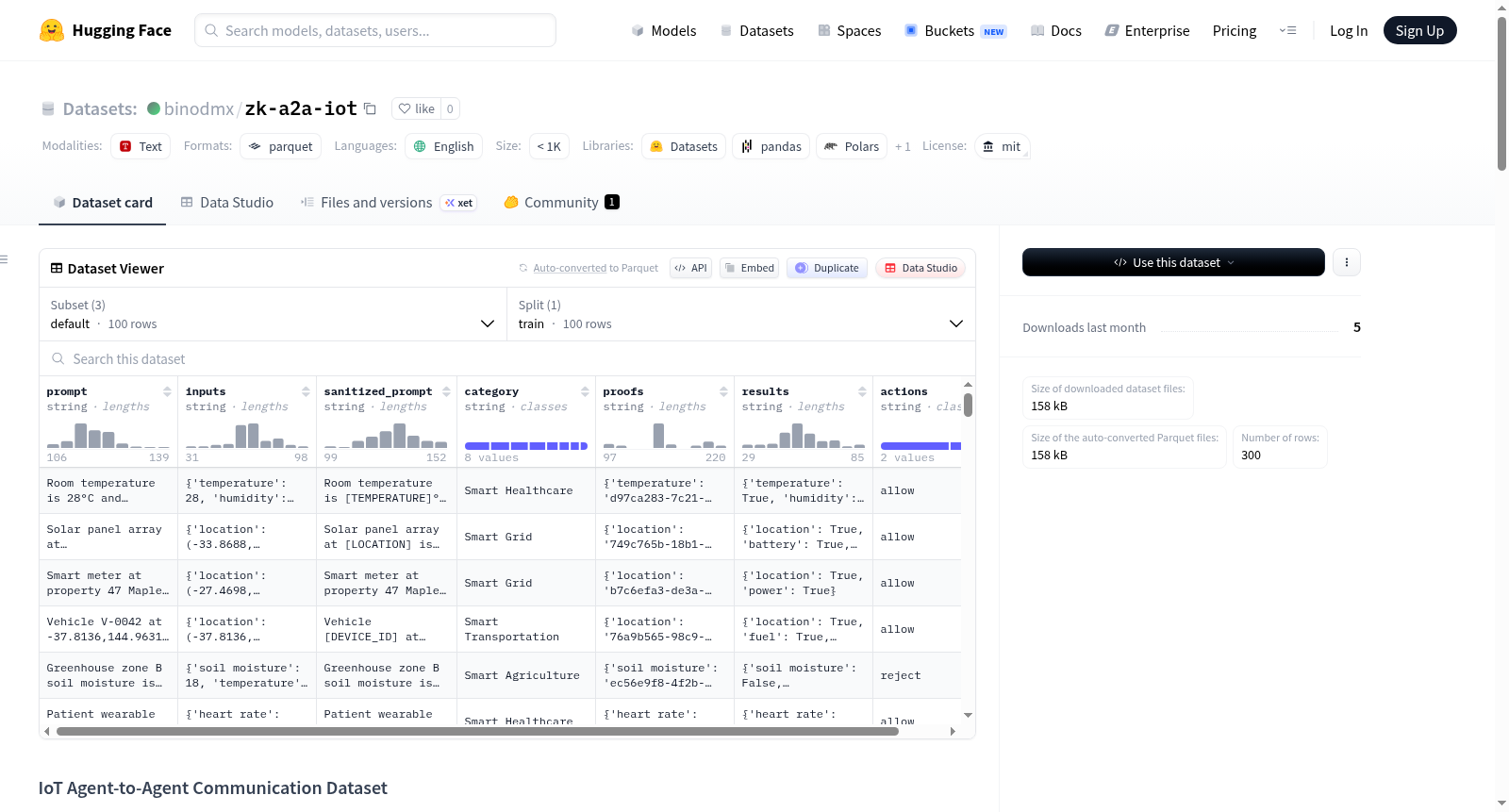Image resolution: width=1509 pixels, height=812 pixels.
Task: Open Datasets in the top navigation
Action: pyautogui.click(x=756, y=30)
